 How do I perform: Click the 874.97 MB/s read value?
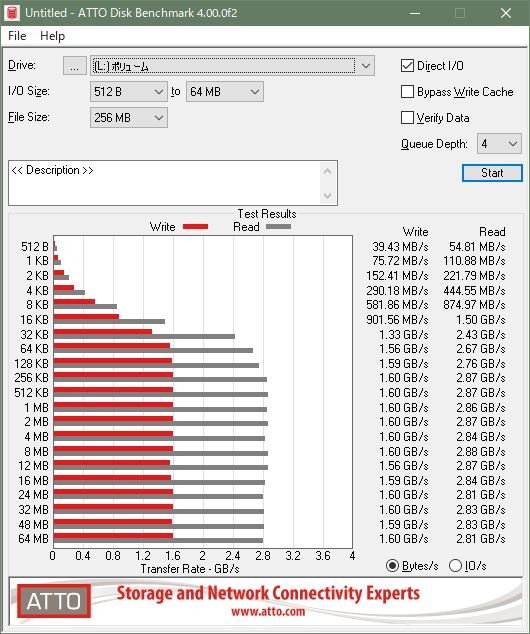(474, 305)
